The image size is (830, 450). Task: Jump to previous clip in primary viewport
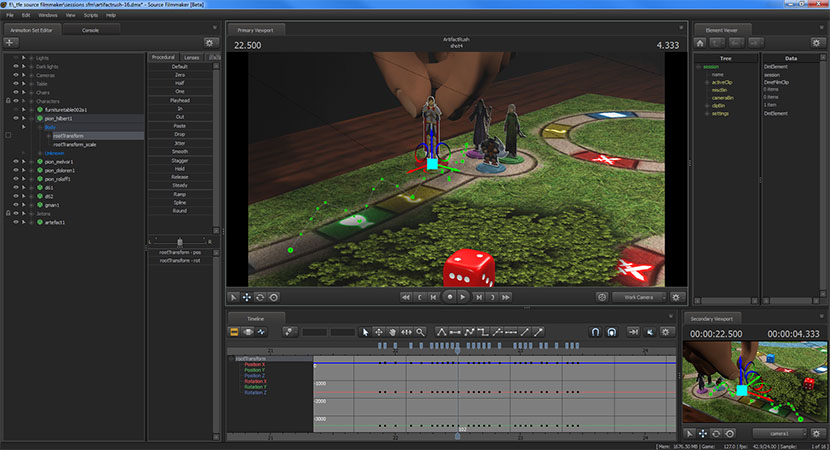click(406, 298)
